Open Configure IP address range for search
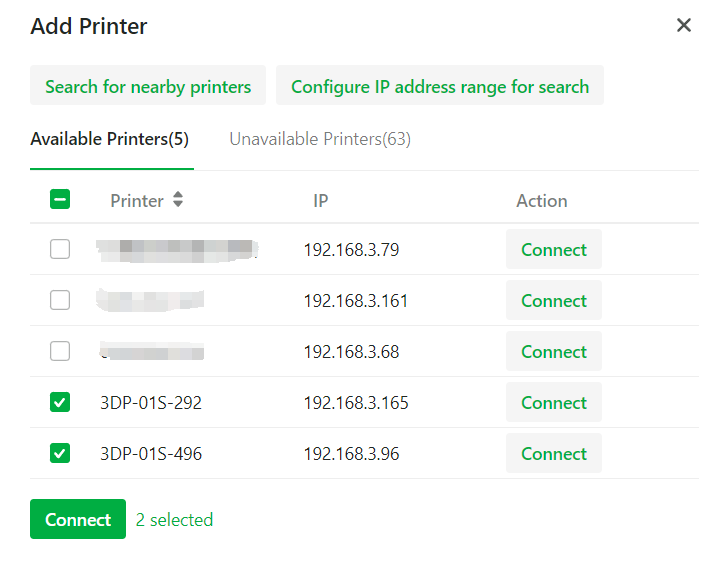This screenshot has height=567, width=715. click(440, 86)
